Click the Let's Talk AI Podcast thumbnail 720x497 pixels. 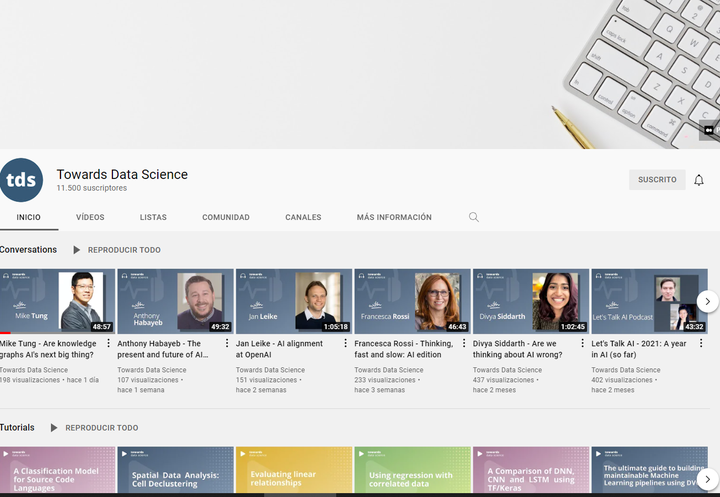[649, 301]
